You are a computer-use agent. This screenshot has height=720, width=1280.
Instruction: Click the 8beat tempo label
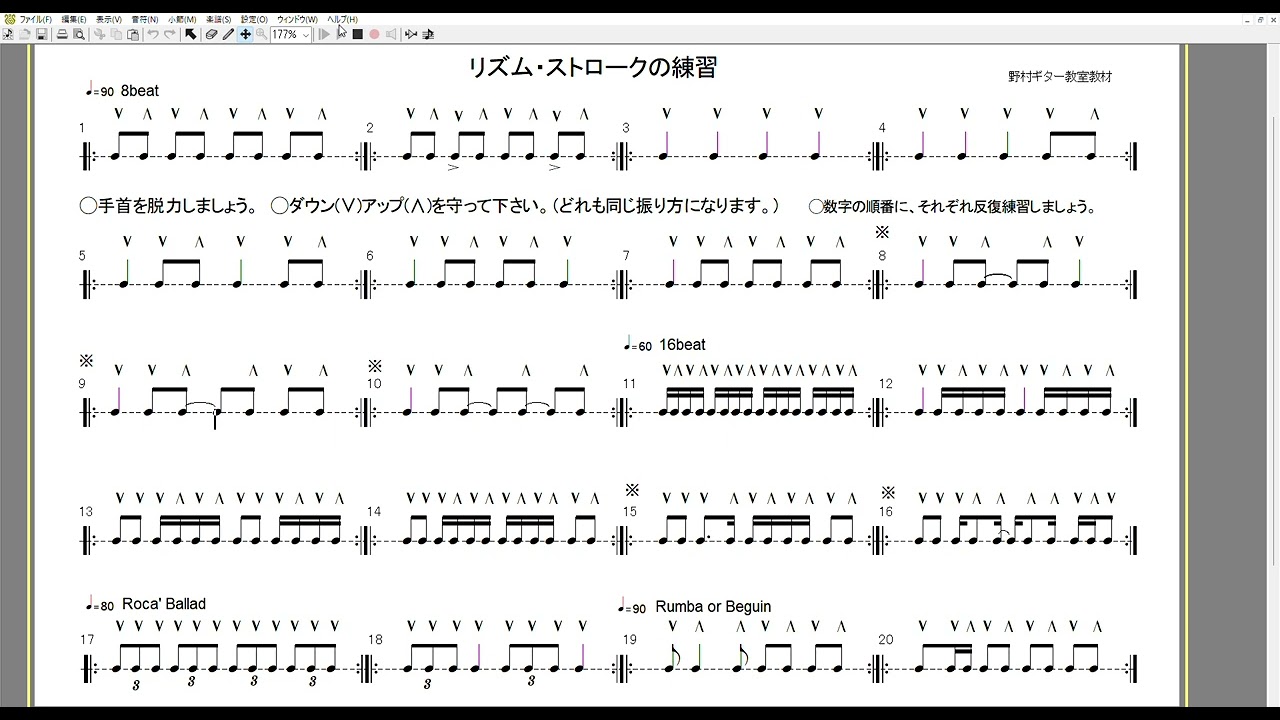[140, 91]
